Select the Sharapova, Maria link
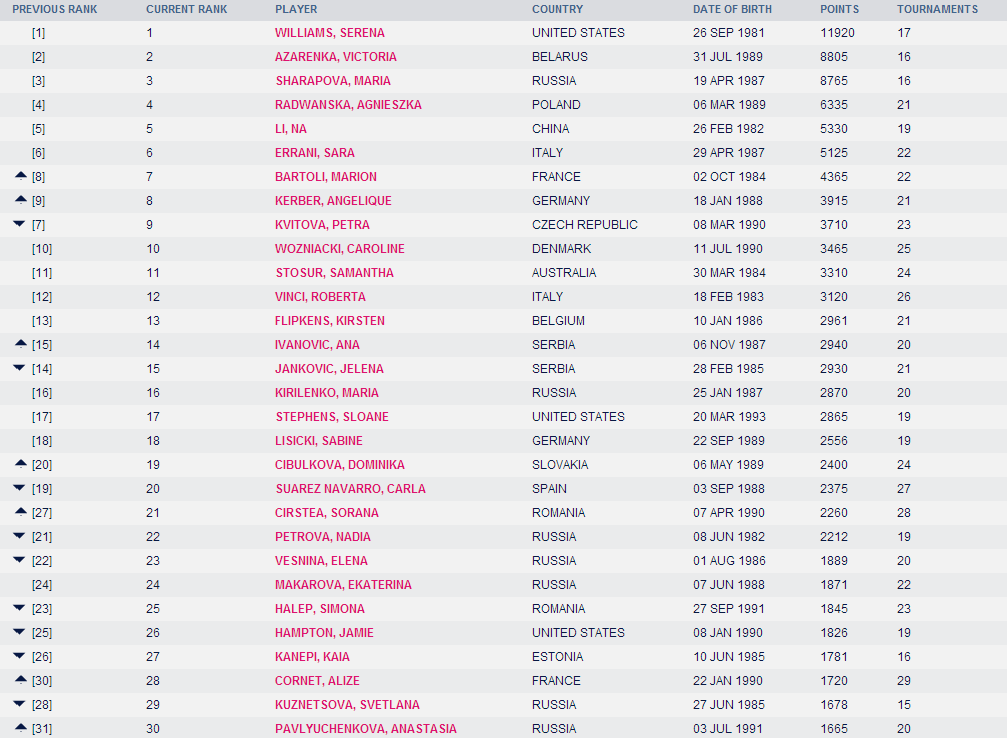 tap(333, 81)
